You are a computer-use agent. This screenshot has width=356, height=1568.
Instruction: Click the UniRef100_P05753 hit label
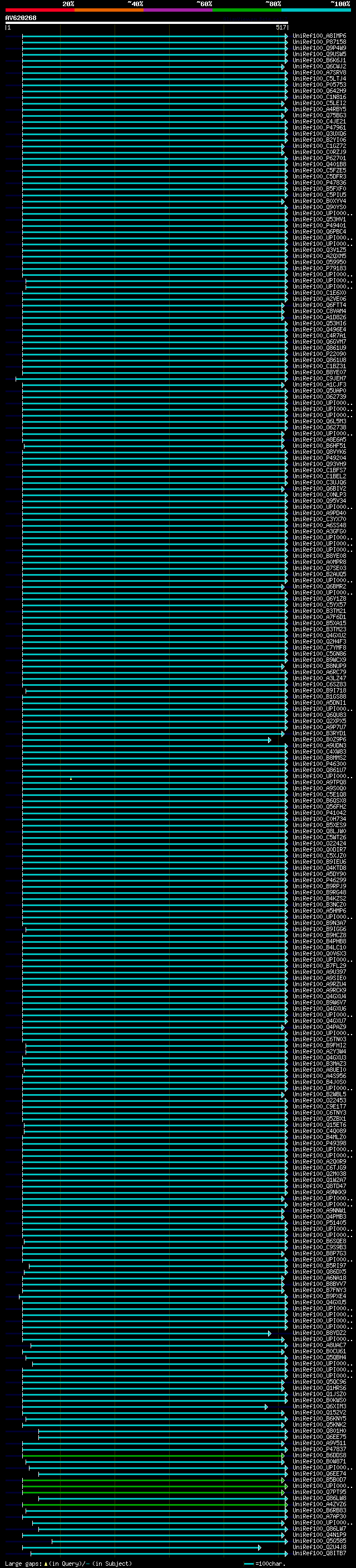319,85
